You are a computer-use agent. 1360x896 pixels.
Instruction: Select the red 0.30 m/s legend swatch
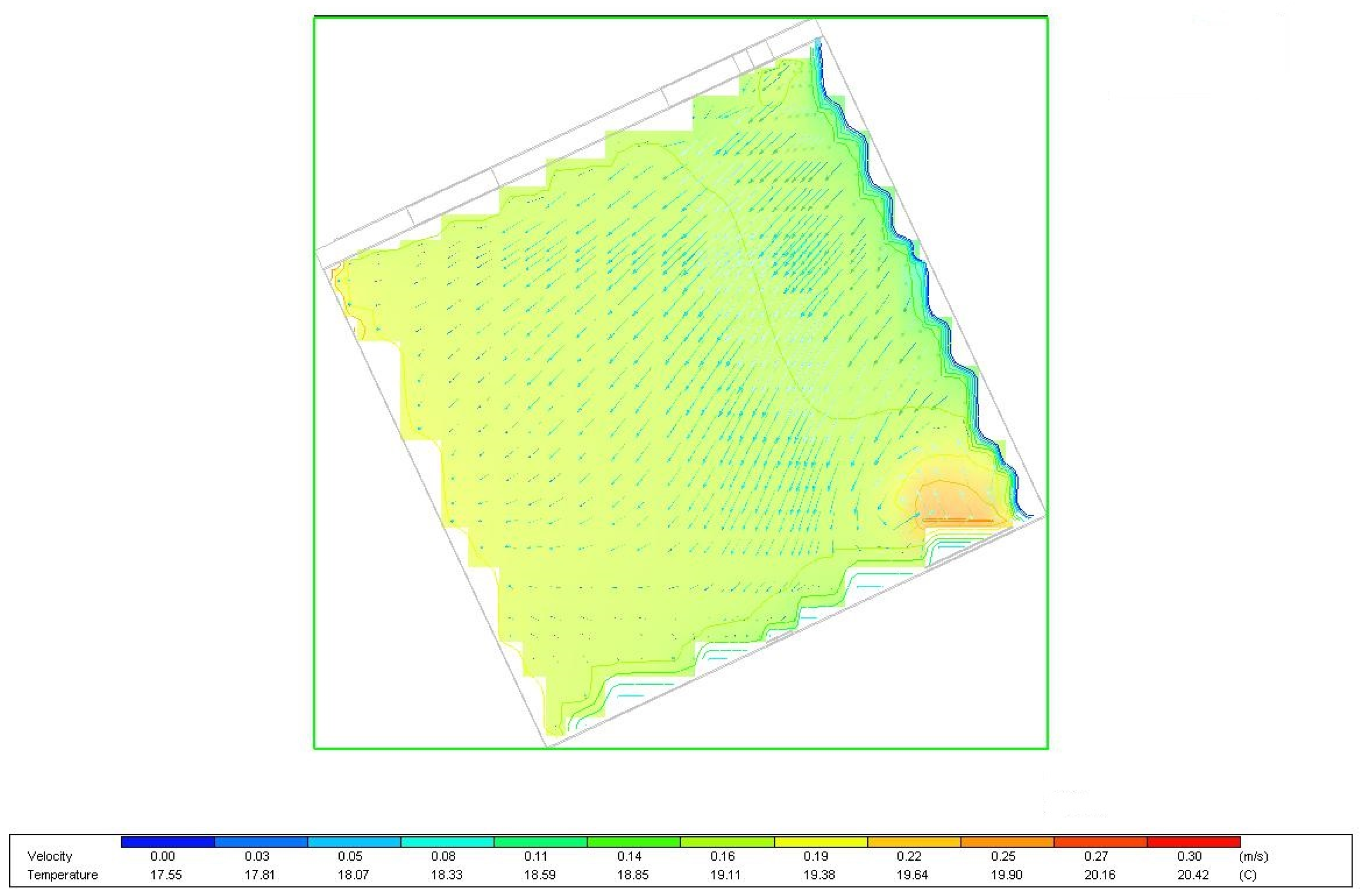click(1193, 842)
